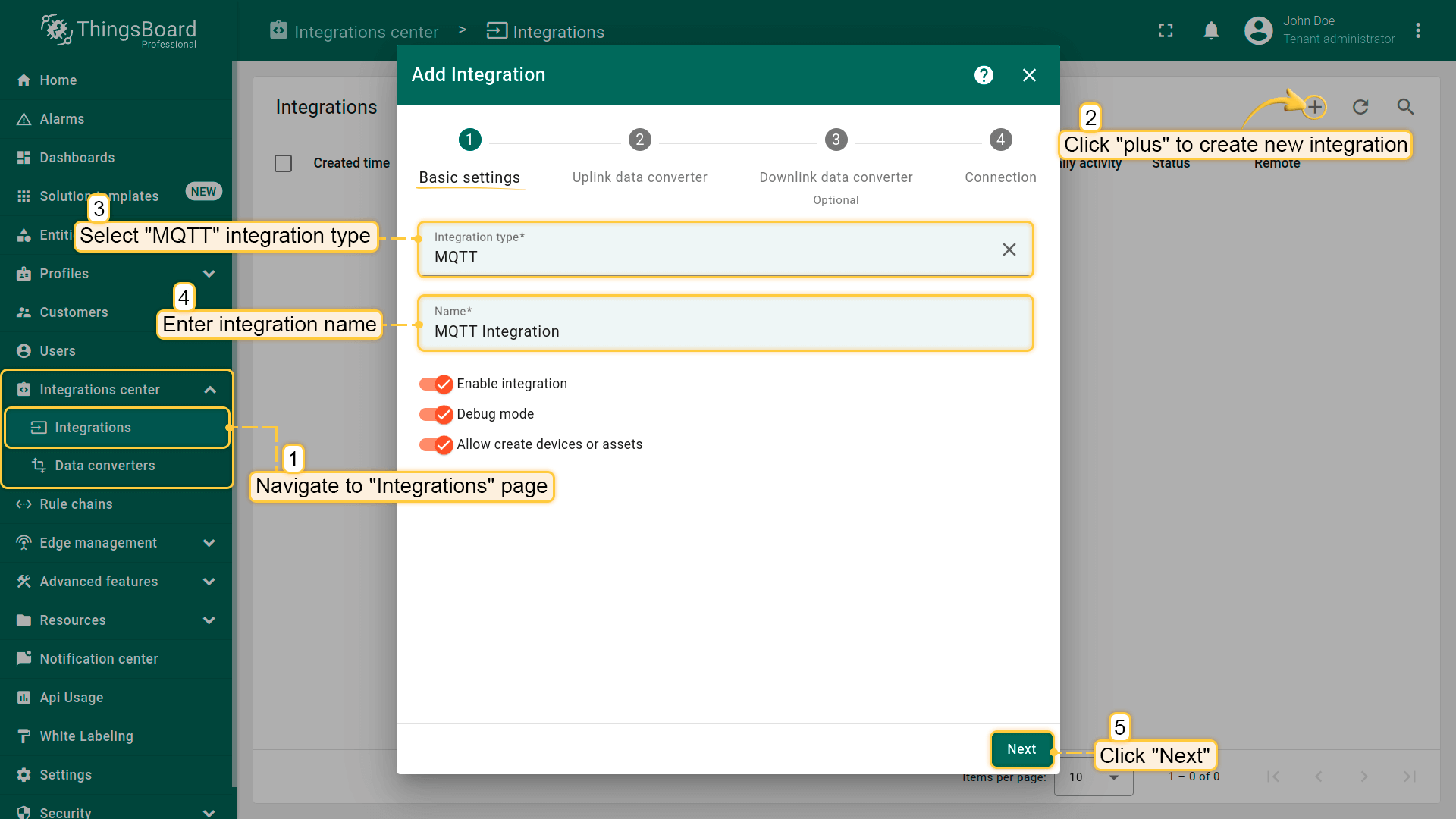The width and height of the screenshot is (1456, 819).
Task: Click the Next button
Action: click(x=1021, y=749)
